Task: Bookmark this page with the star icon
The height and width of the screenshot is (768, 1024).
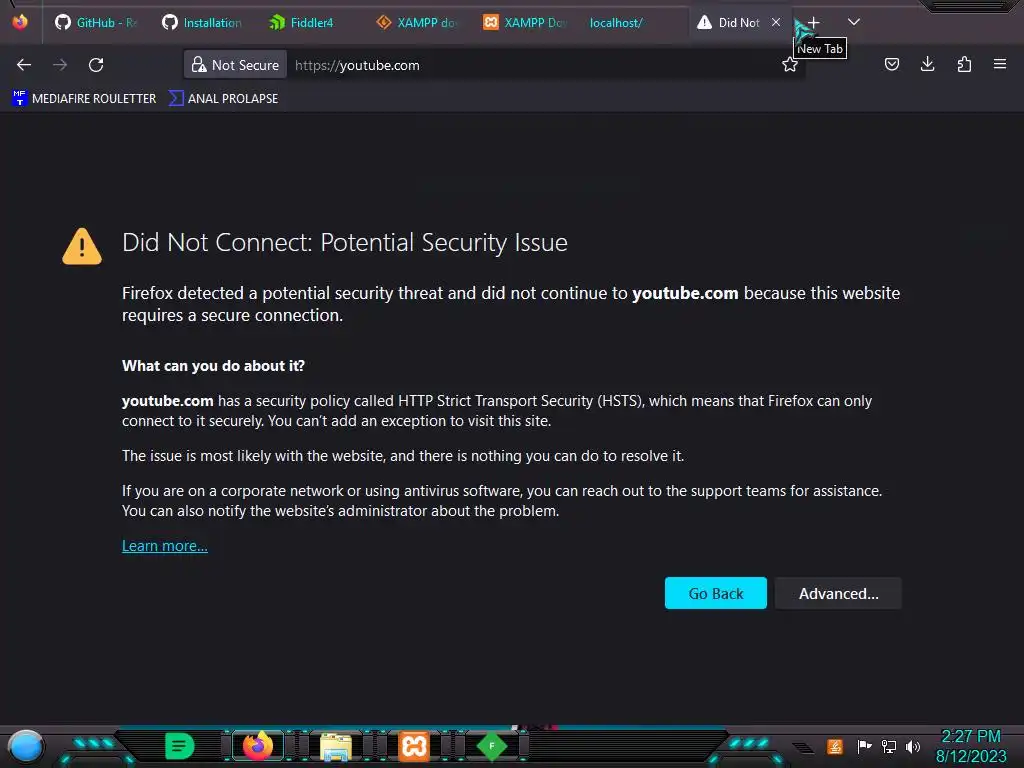Action: click(790, 65)
